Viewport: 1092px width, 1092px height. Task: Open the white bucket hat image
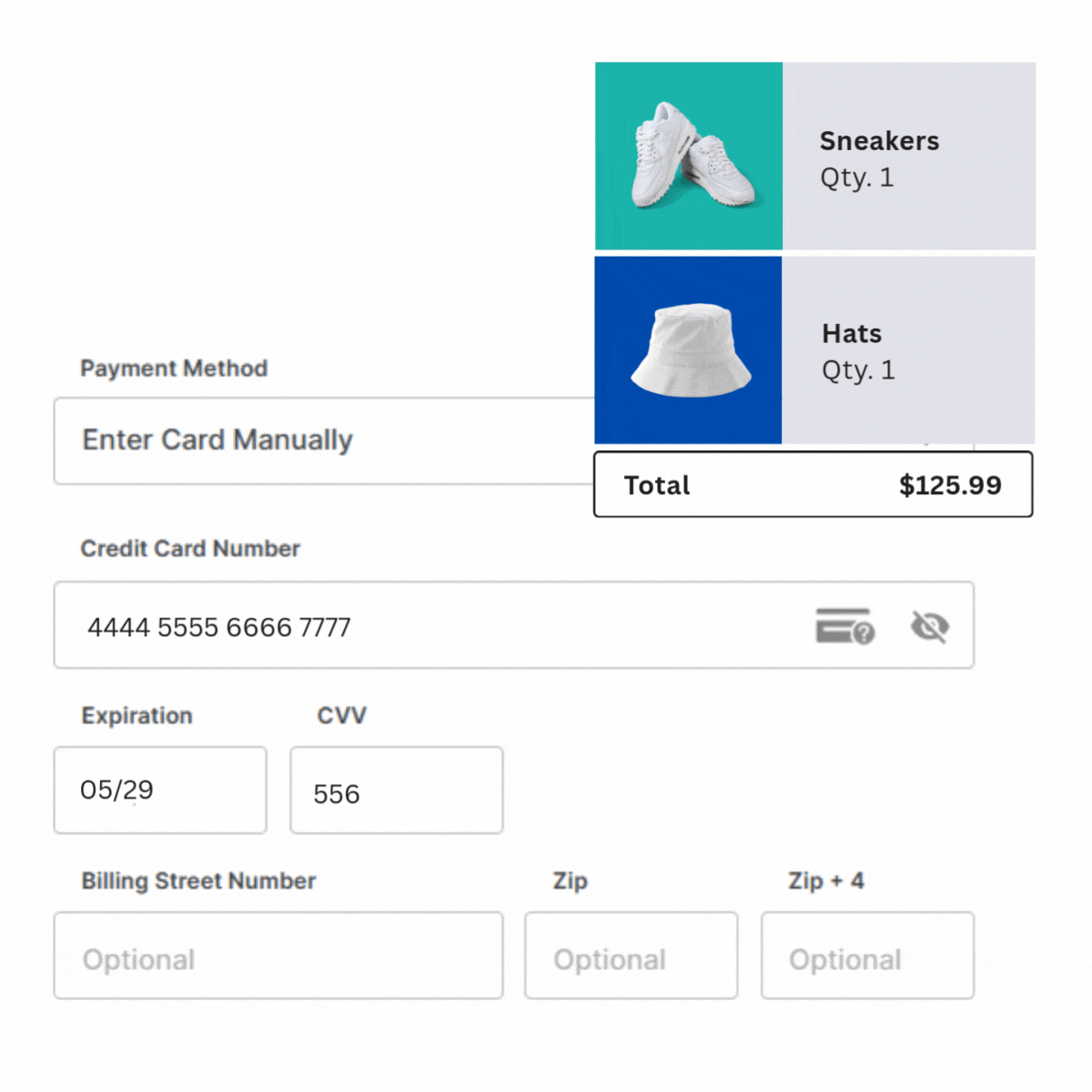pyautogui.click(x=688, y=350)
